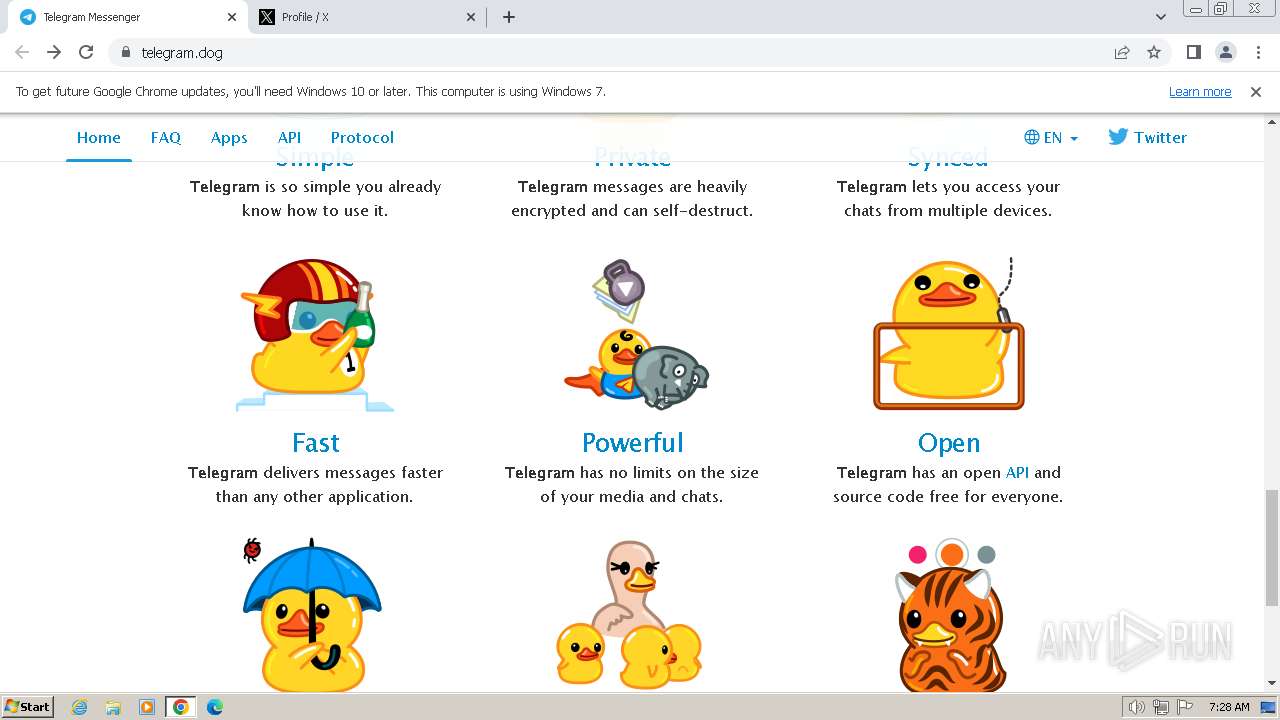The width and height of the screenshot is (1280, 720).
Task: Click the API link in Open section
Action: pyautogui.click(x=1017, y=472)
